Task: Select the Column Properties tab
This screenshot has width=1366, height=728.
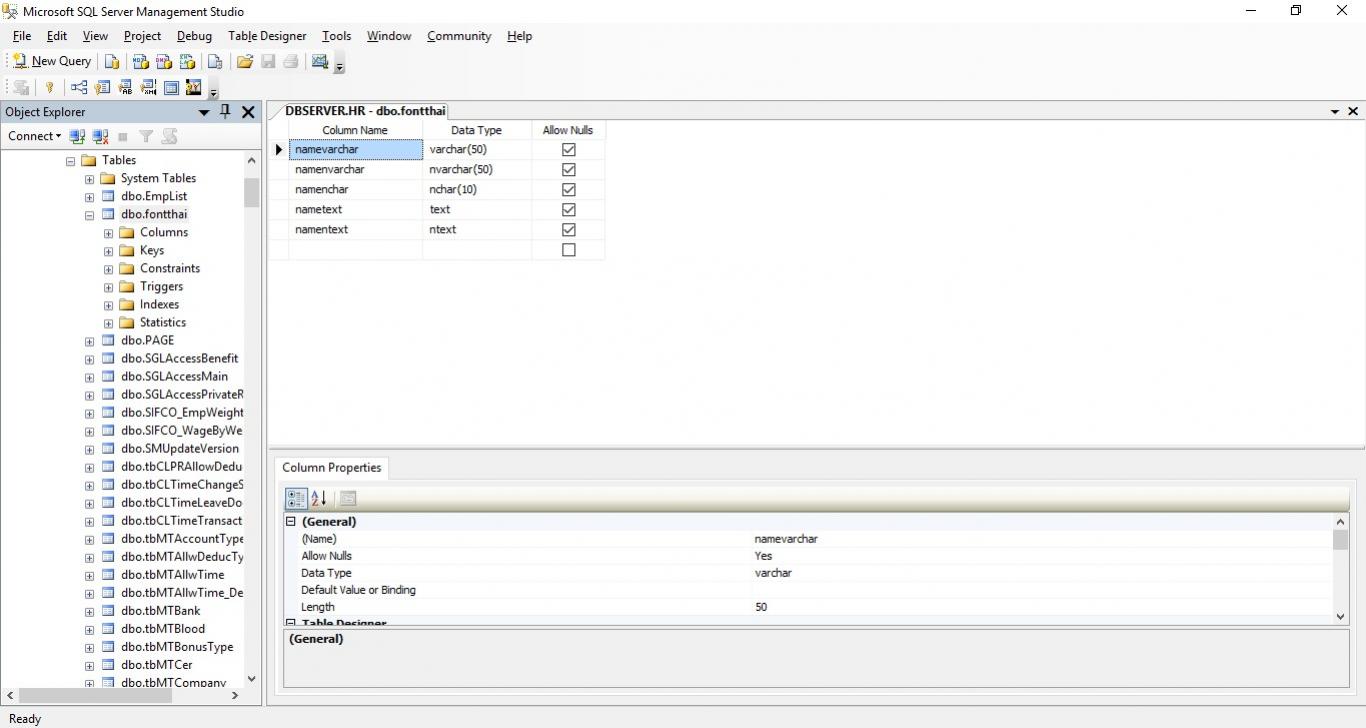Action: (x=331, y=468)
